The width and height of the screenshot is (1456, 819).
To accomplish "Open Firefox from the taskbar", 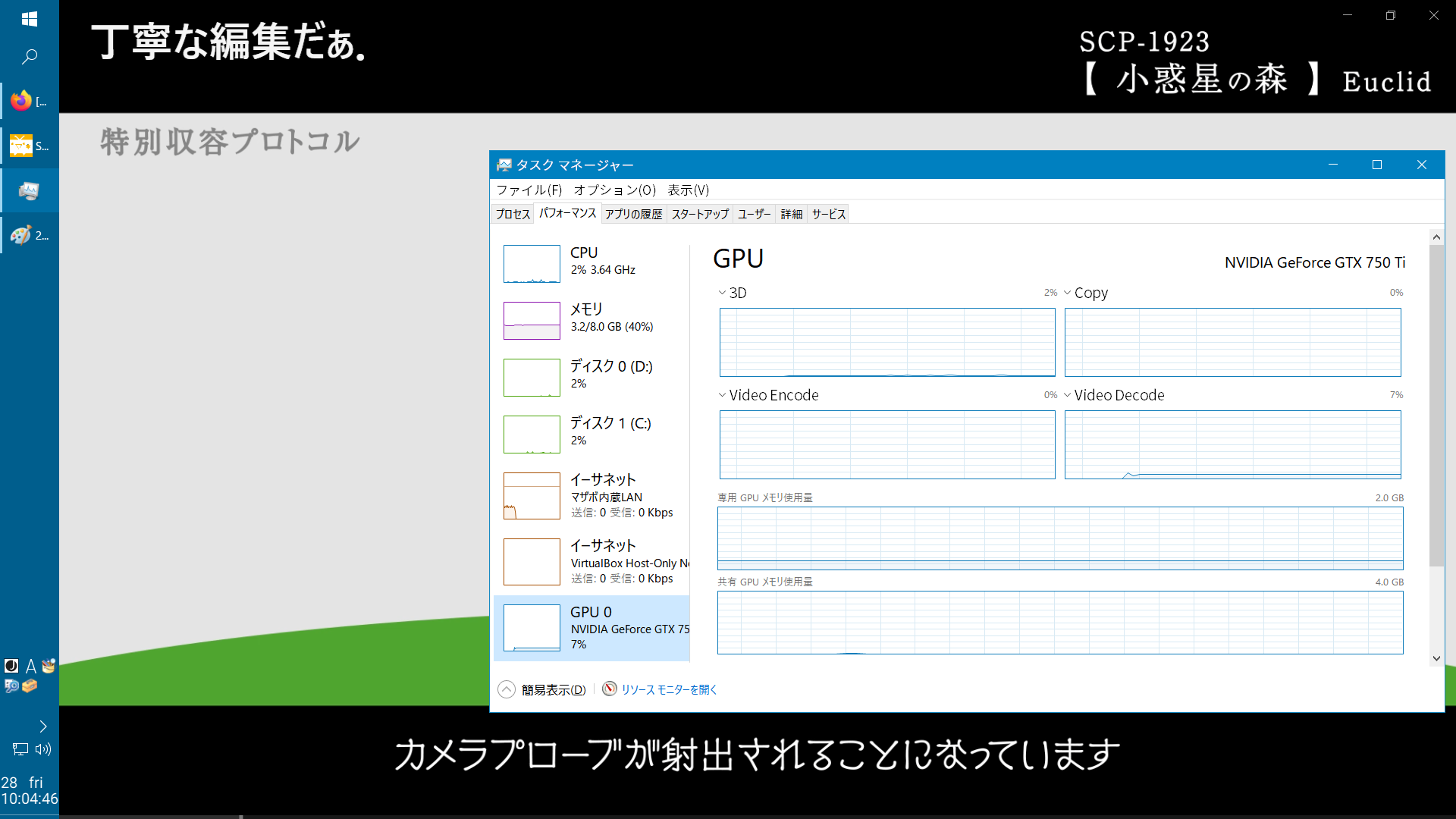I will tap(20, 100).
